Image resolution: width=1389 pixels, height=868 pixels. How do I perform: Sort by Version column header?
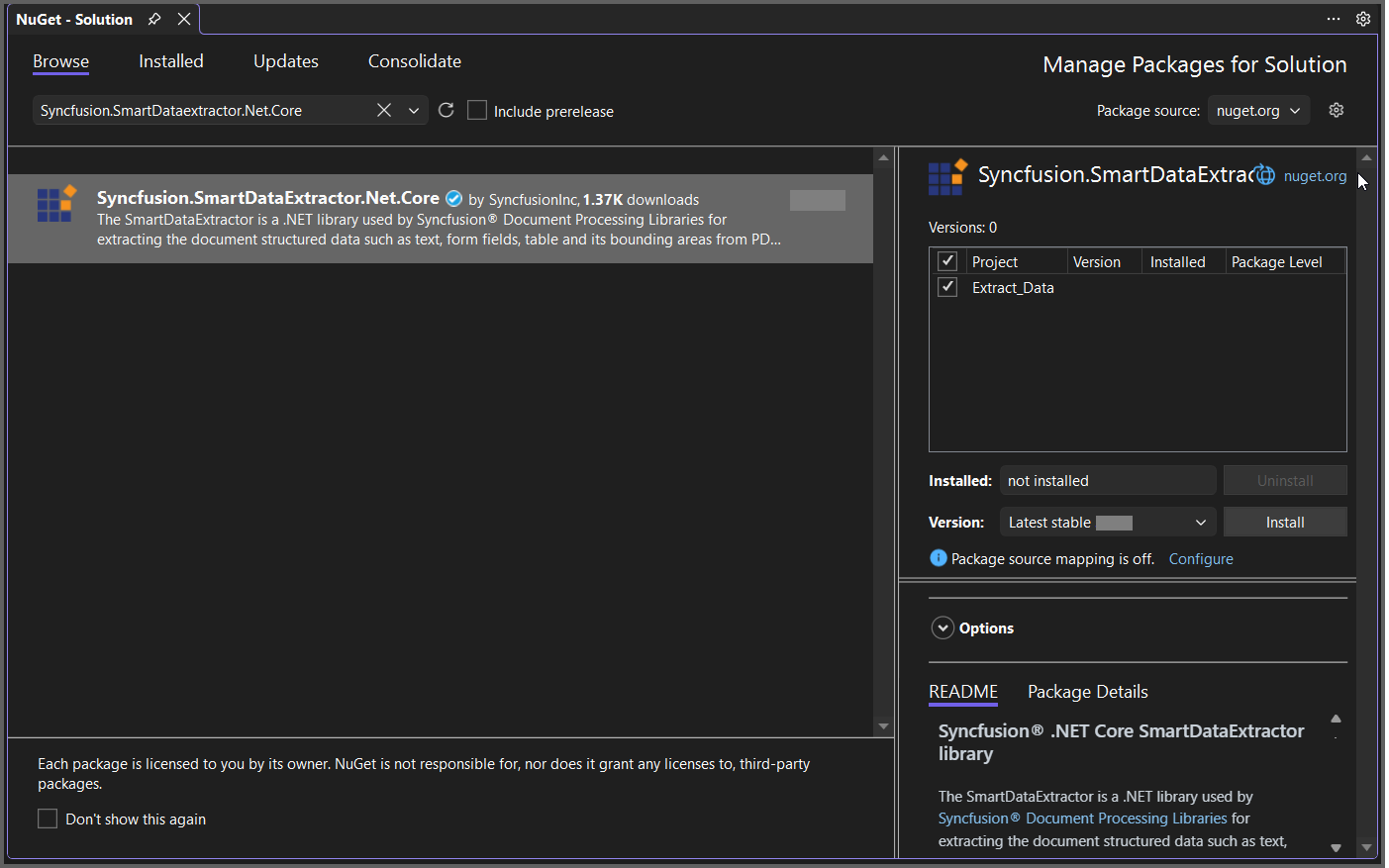coord(1105,261)
